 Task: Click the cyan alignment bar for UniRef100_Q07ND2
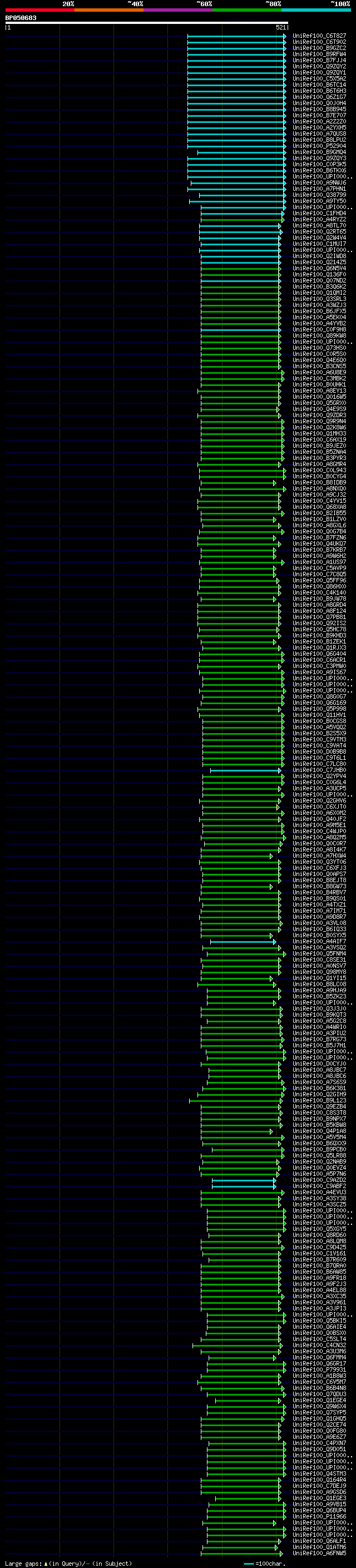click(x=240, y=280)
